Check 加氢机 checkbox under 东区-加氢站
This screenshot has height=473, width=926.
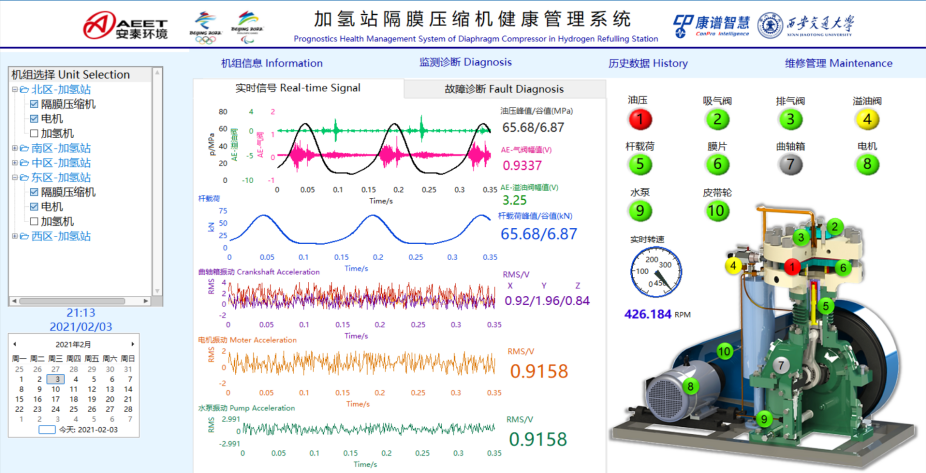(34, 221)
